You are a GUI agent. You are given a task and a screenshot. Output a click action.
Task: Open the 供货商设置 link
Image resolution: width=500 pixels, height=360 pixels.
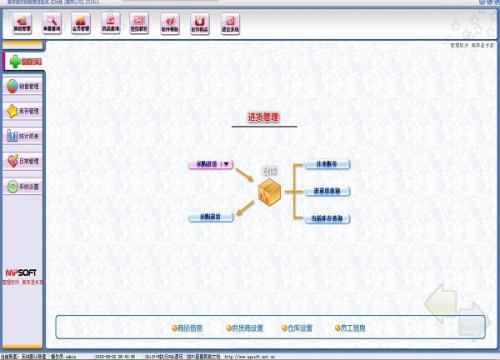(245, 328)
